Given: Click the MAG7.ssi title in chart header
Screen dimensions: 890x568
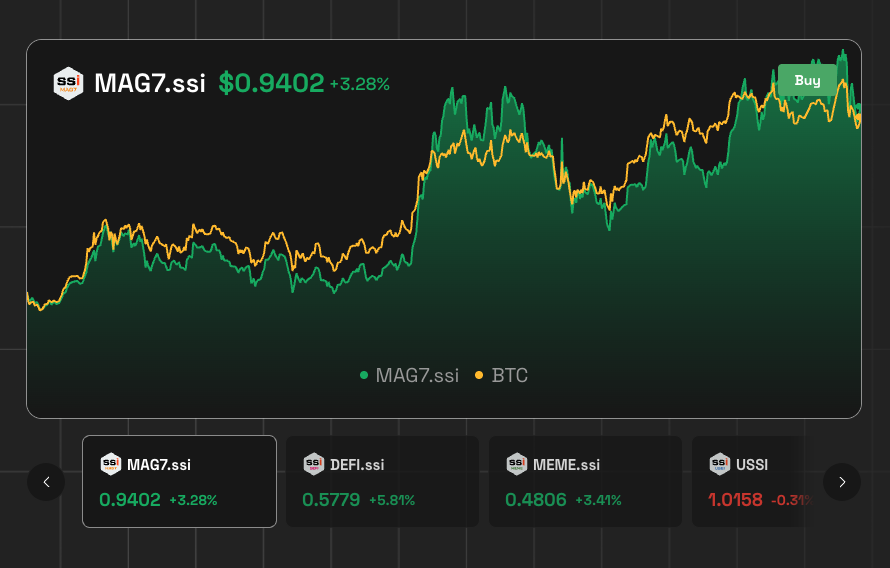Looking at the screenshot, I should click(150, 83).
